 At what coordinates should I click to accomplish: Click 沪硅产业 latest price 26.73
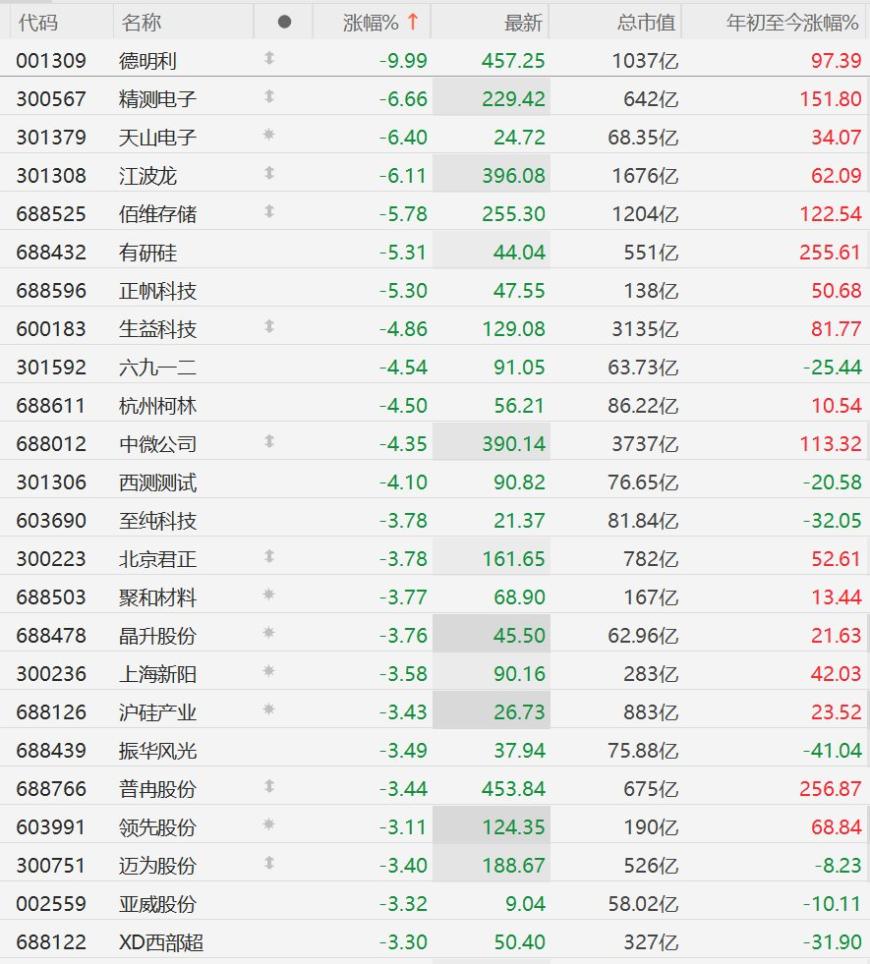[x=519, y=712]
